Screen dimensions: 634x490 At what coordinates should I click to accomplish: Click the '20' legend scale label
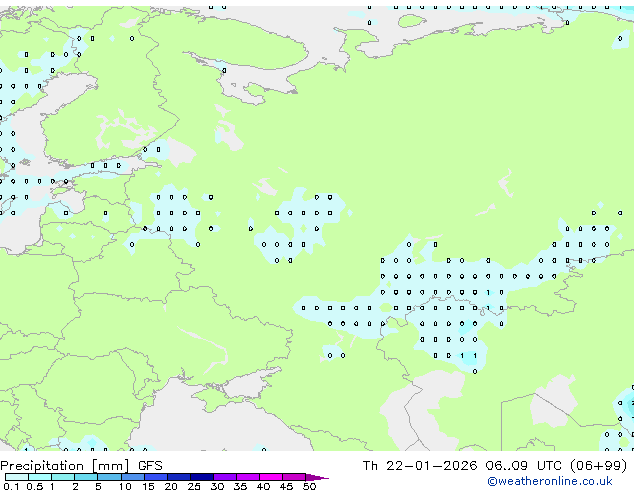coord(171,486)
